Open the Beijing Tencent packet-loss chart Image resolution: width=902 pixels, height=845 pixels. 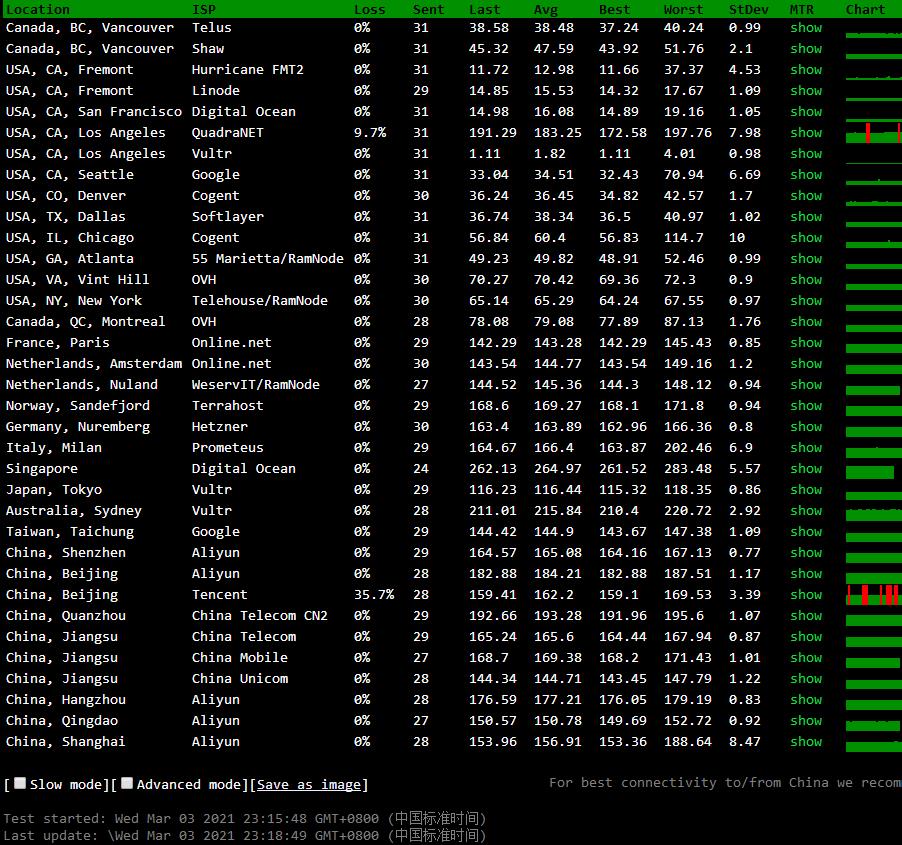(x=874, y=595)
